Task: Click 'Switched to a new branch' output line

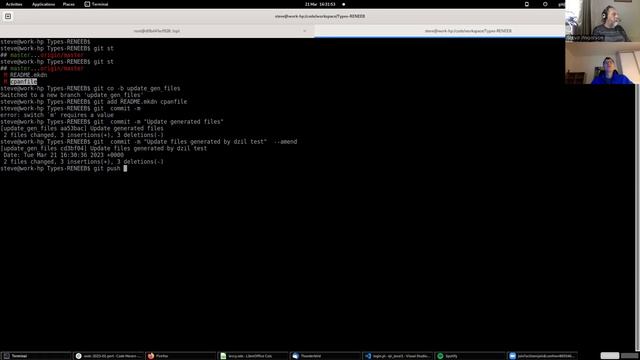Action: (x=71, y=95)
